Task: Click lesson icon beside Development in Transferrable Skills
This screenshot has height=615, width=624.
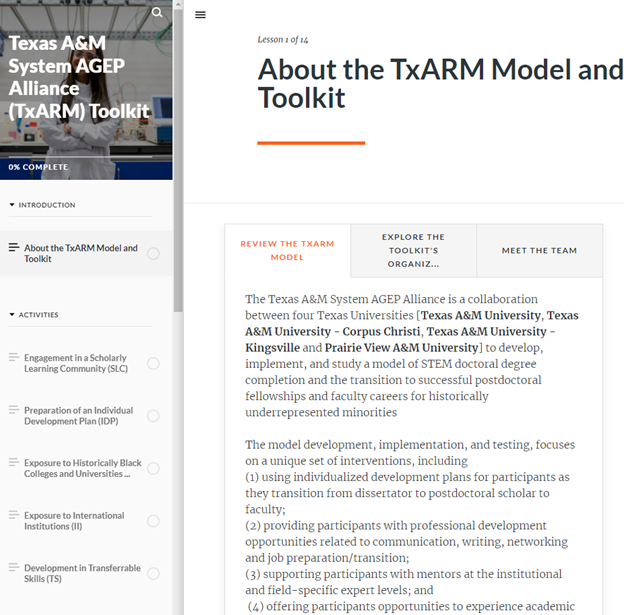Action: click(x=14, y=567)
